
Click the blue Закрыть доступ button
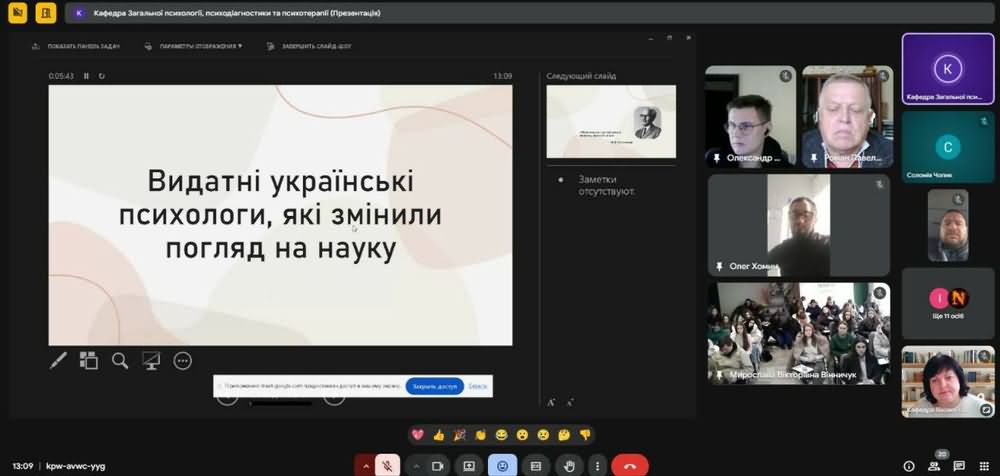tap(434, 386)
